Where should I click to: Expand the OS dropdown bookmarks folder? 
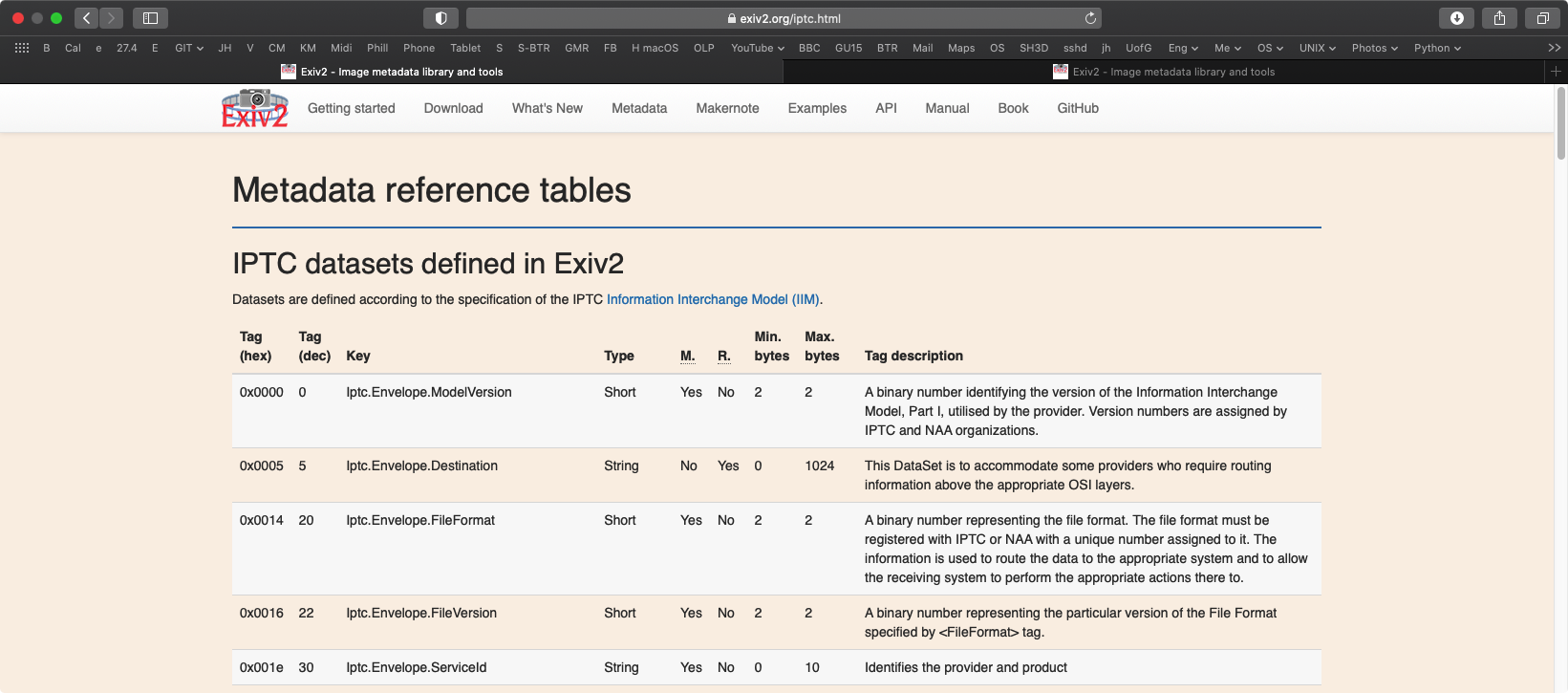pos(1270,48)
